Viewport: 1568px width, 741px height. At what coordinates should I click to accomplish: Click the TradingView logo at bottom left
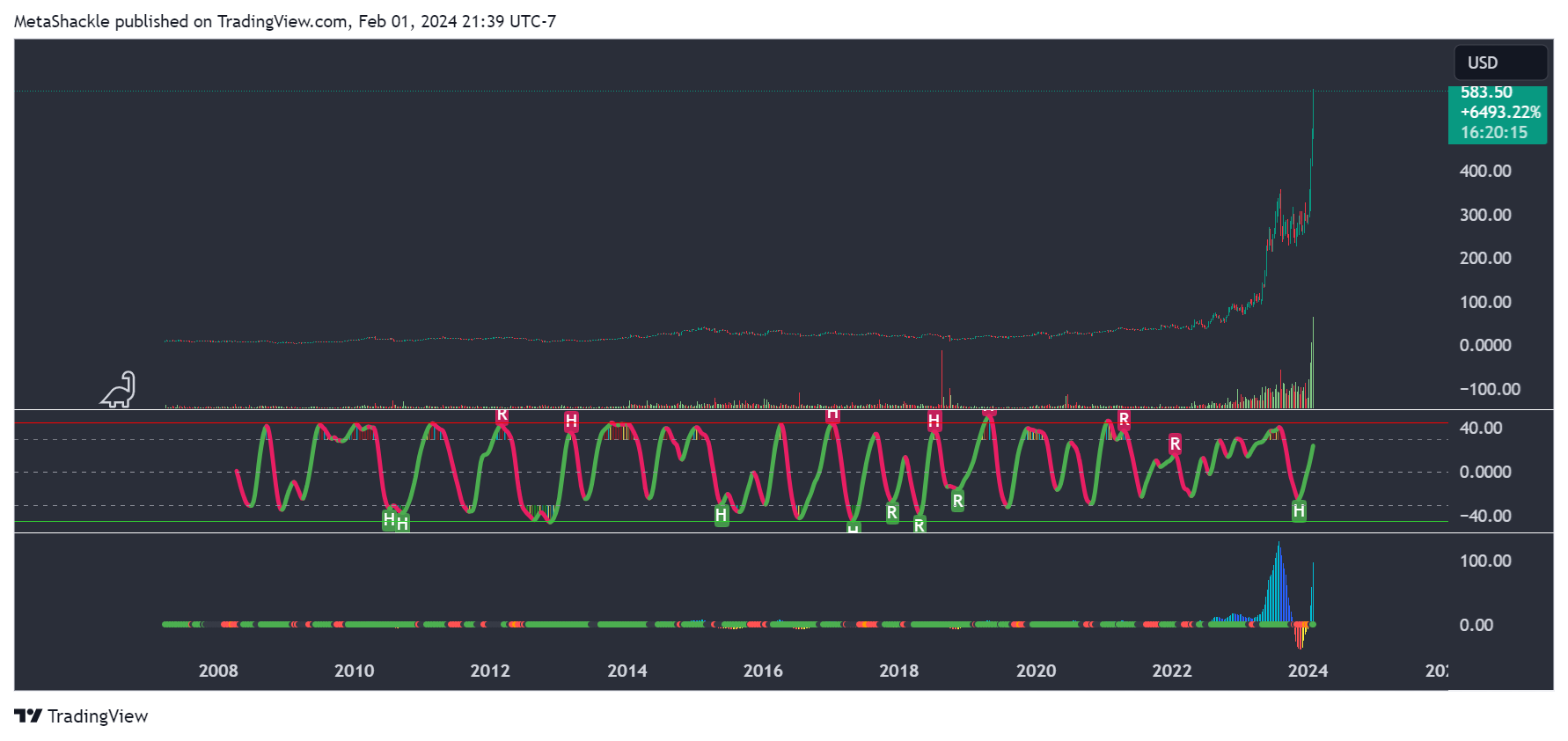(x=81, y=715)
